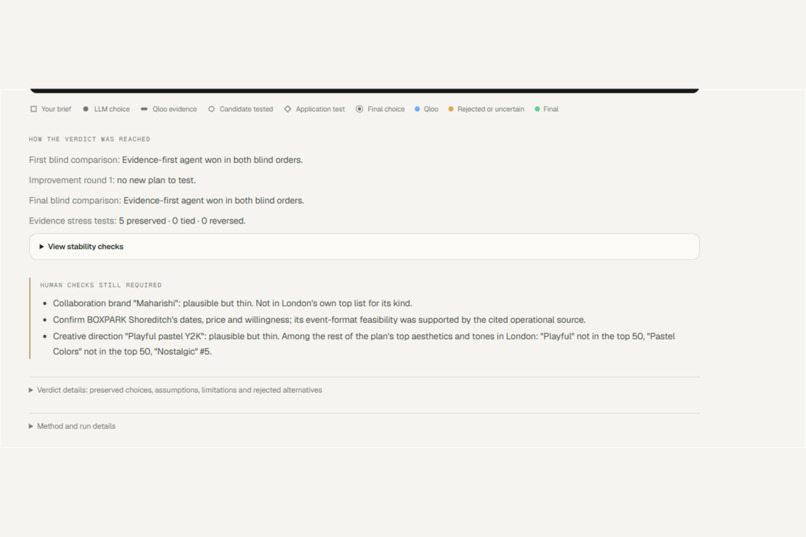The image size is (806, 537).
Task: Click the LLM choice filled dot icon
Action: [86, 109]
